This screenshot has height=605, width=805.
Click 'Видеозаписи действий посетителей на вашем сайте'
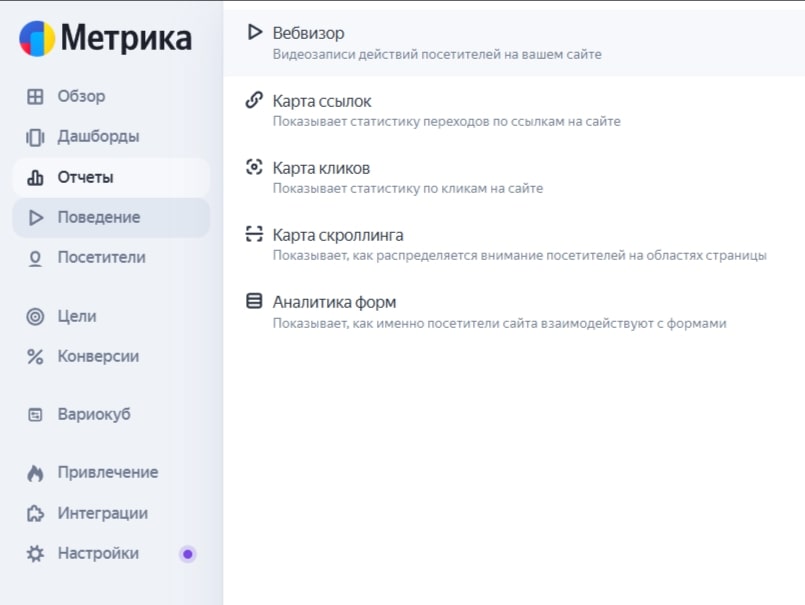pyautogui.click(x=437, y=54)
